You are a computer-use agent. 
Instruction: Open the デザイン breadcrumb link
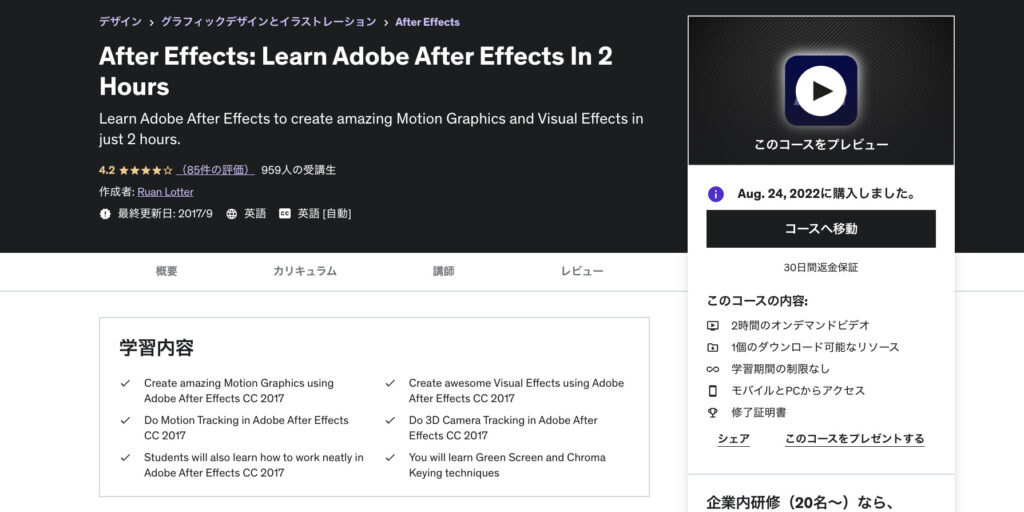point(120,22)
